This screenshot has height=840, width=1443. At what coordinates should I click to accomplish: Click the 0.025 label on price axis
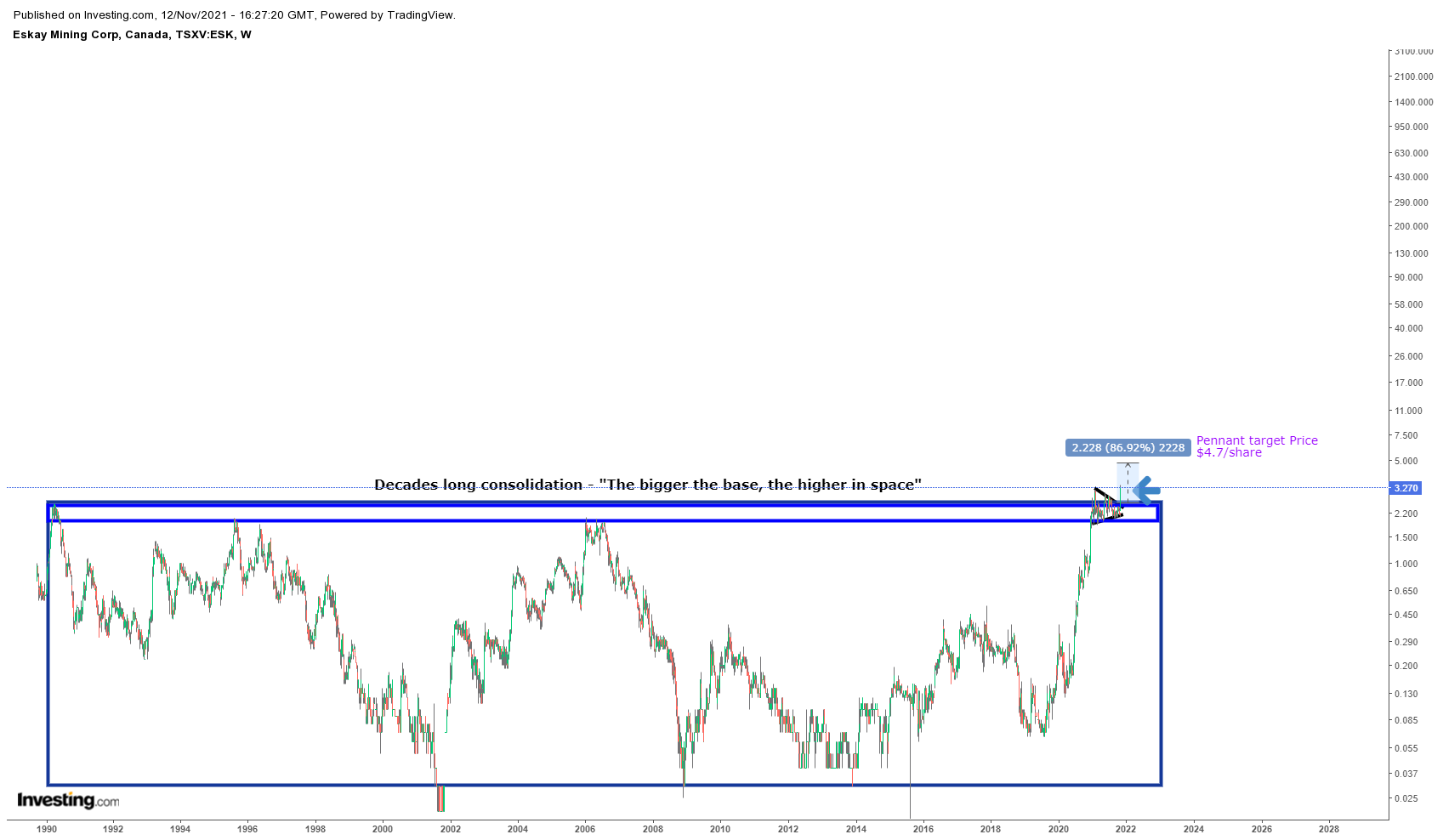[1405, 798]
